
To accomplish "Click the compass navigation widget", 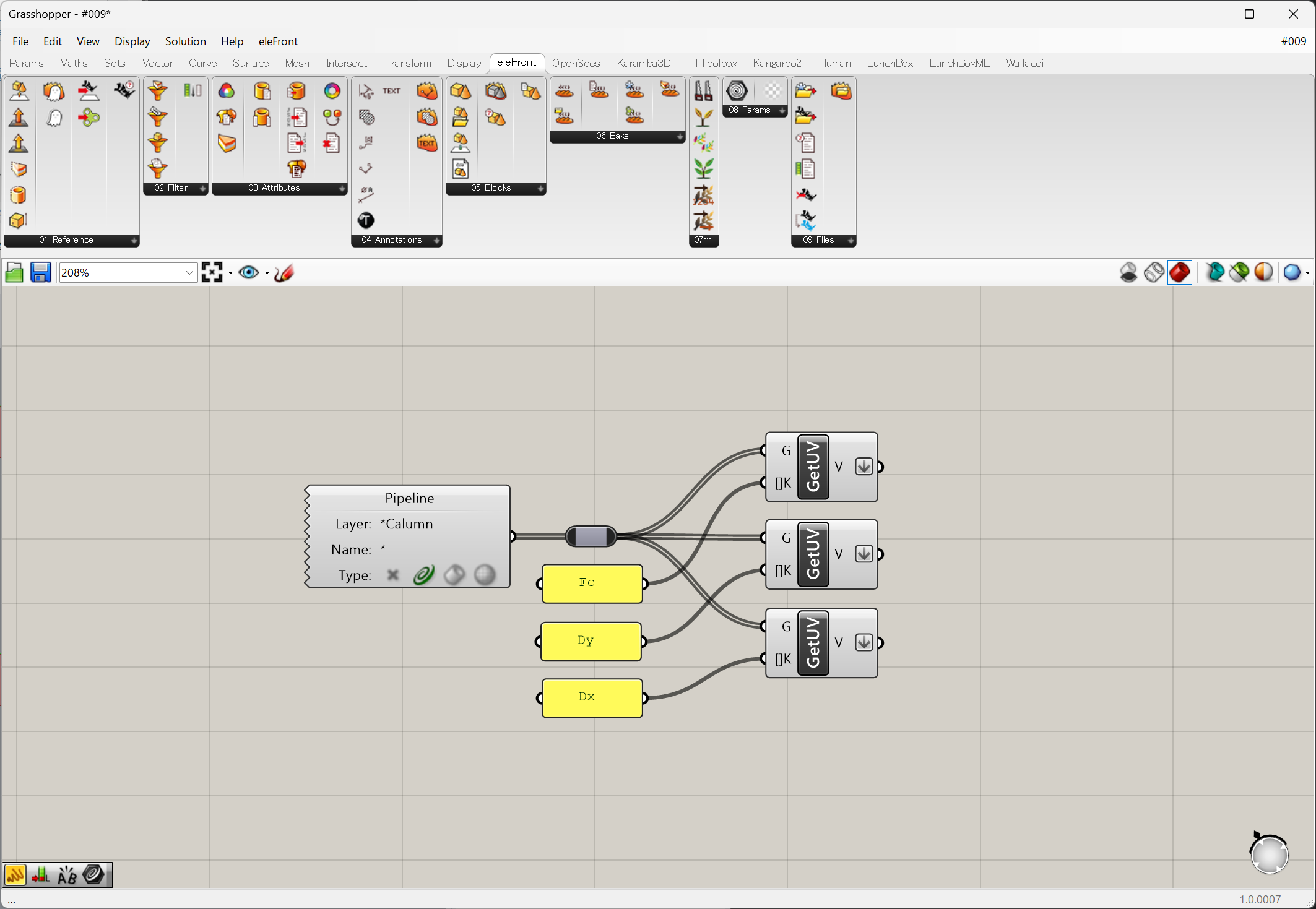I will pos(1269,855).
